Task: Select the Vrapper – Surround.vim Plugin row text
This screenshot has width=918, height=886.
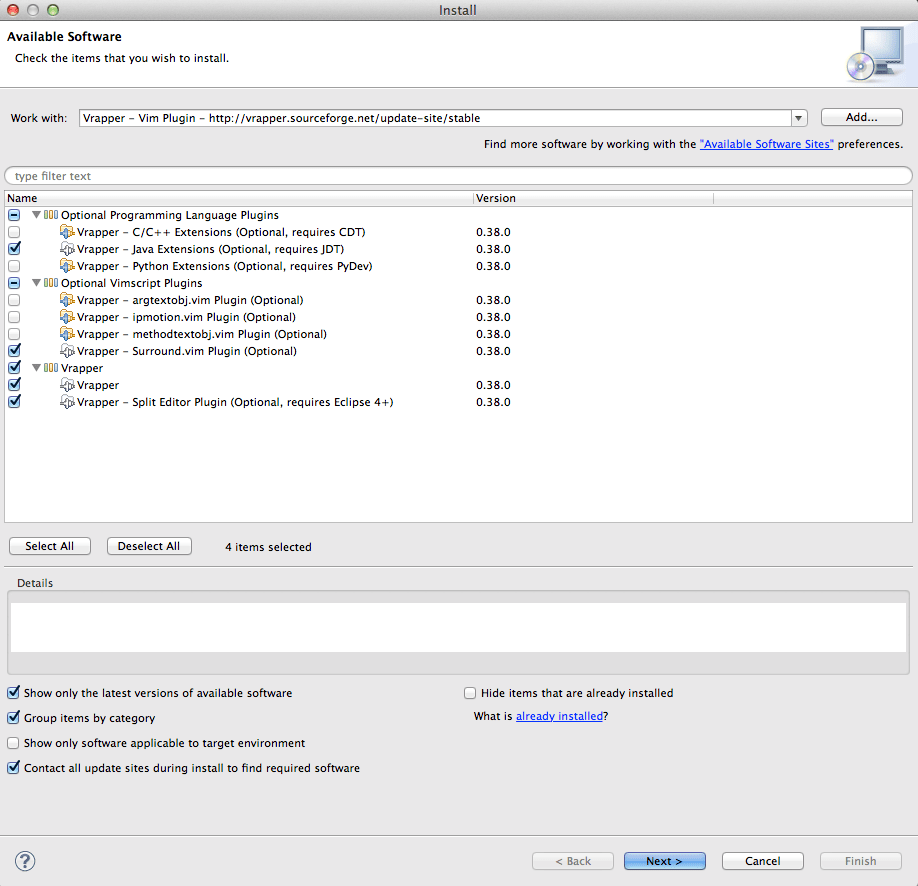Action: (x=187, y=351)
